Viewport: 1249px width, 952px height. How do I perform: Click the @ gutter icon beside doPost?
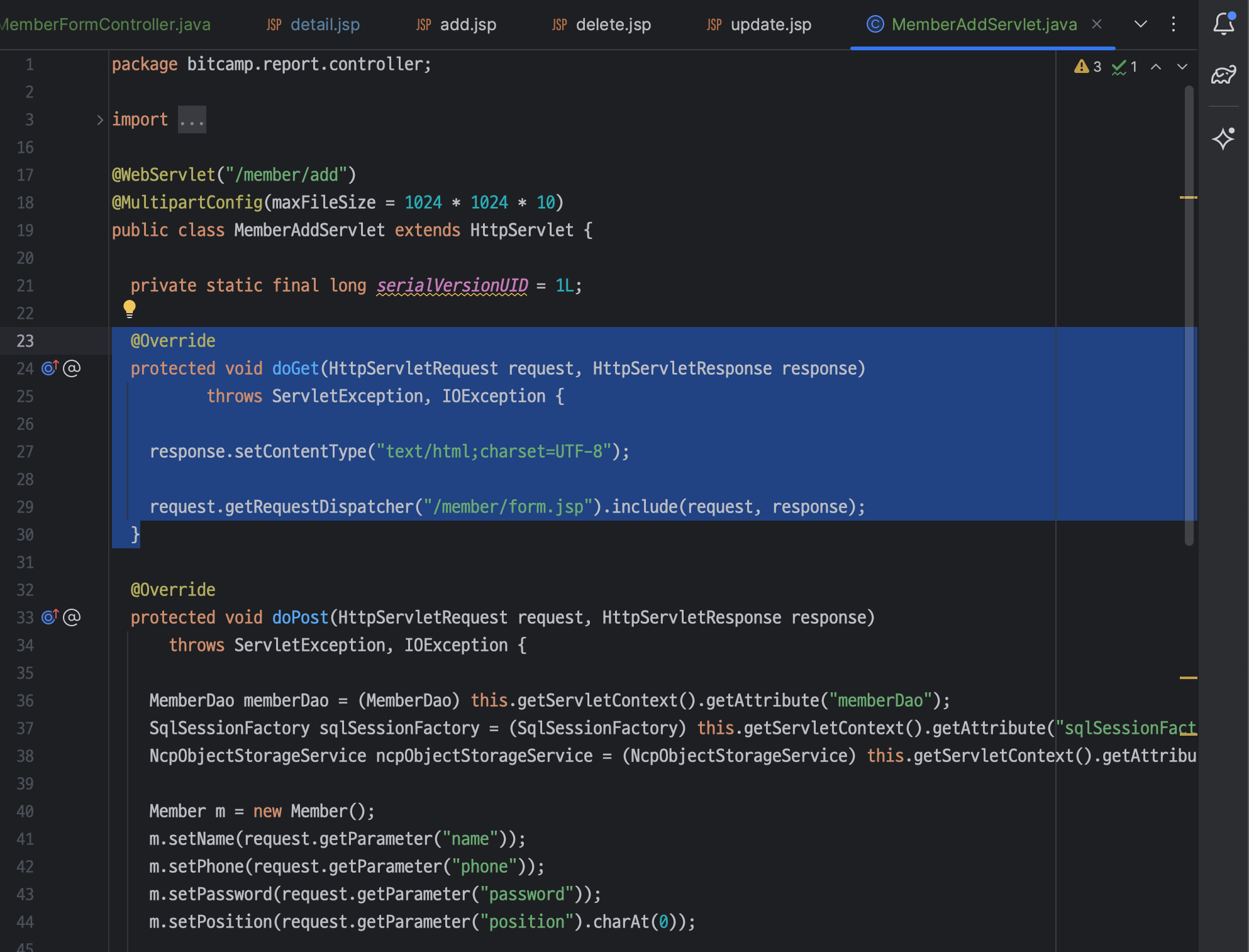72,617
